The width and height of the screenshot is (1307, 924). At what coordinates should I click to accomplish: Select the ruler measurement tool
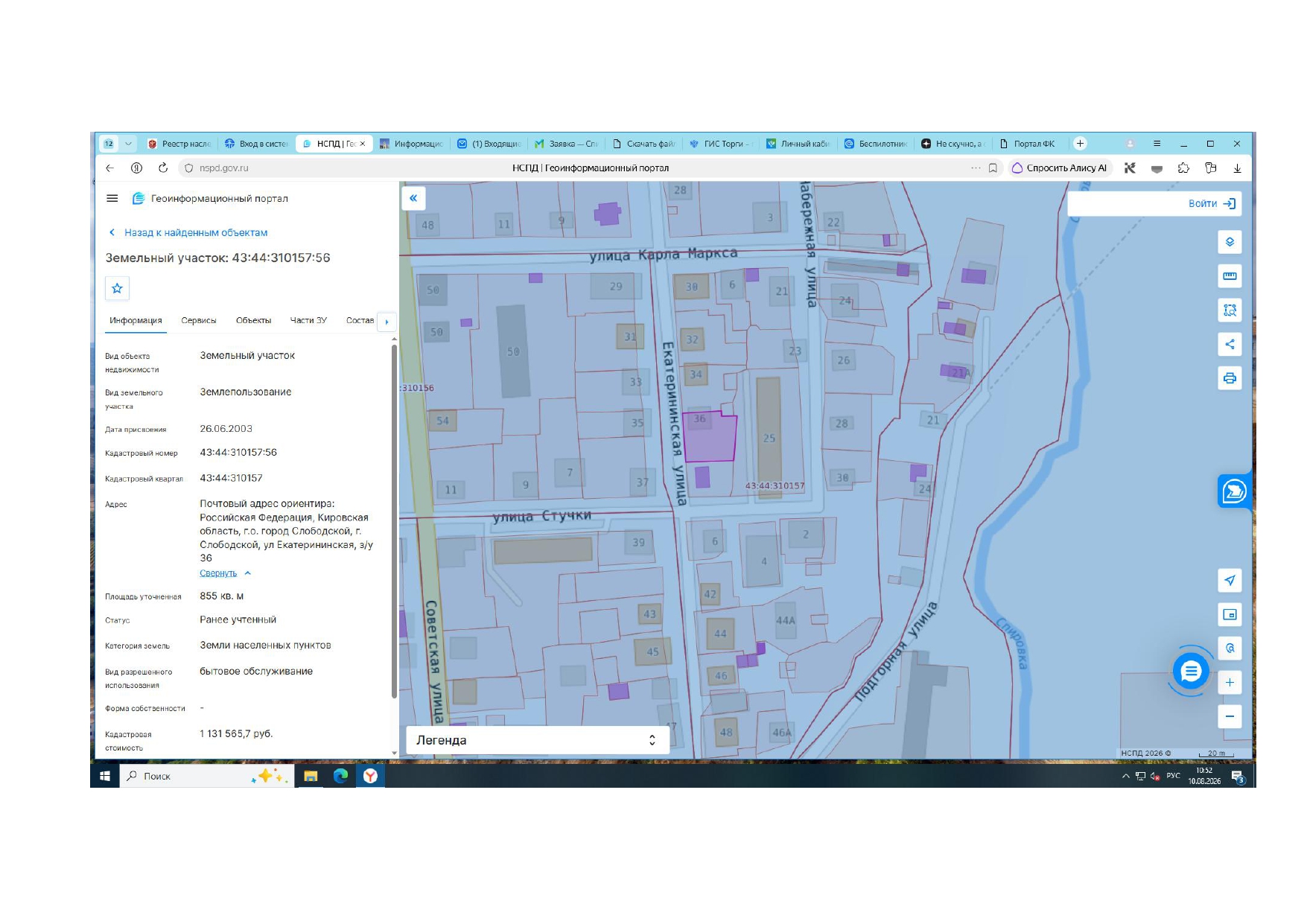pyautogui.click(x=1230, y=276)
